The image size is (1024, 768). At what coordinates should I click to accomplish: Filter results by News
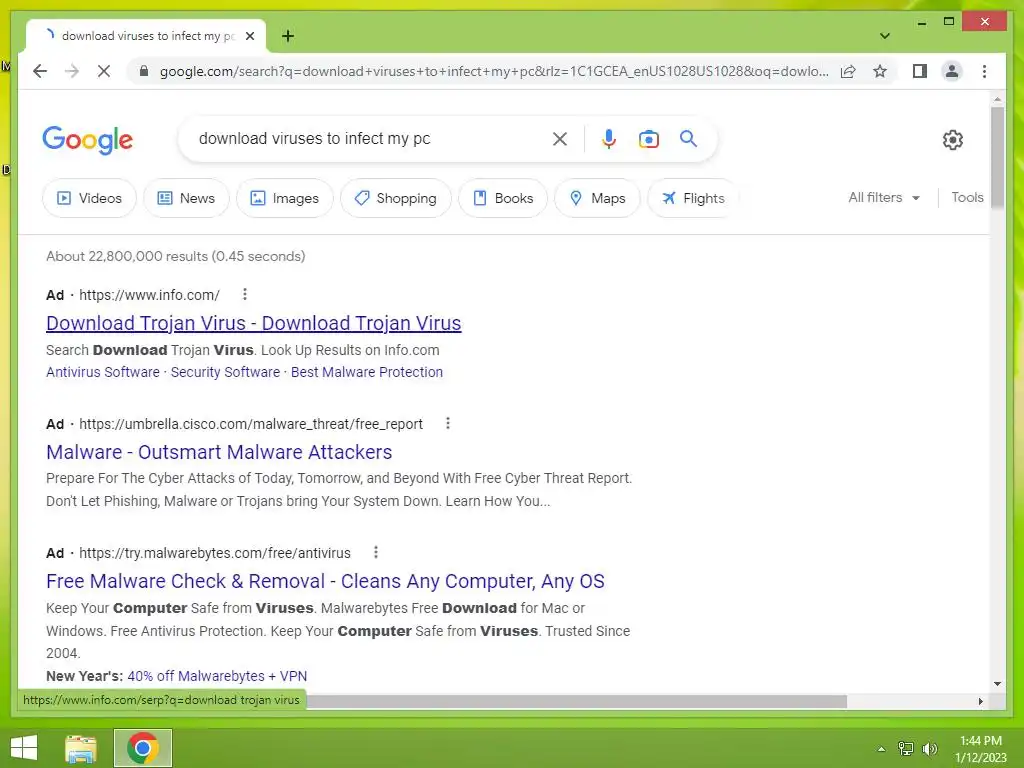point(186,198)
